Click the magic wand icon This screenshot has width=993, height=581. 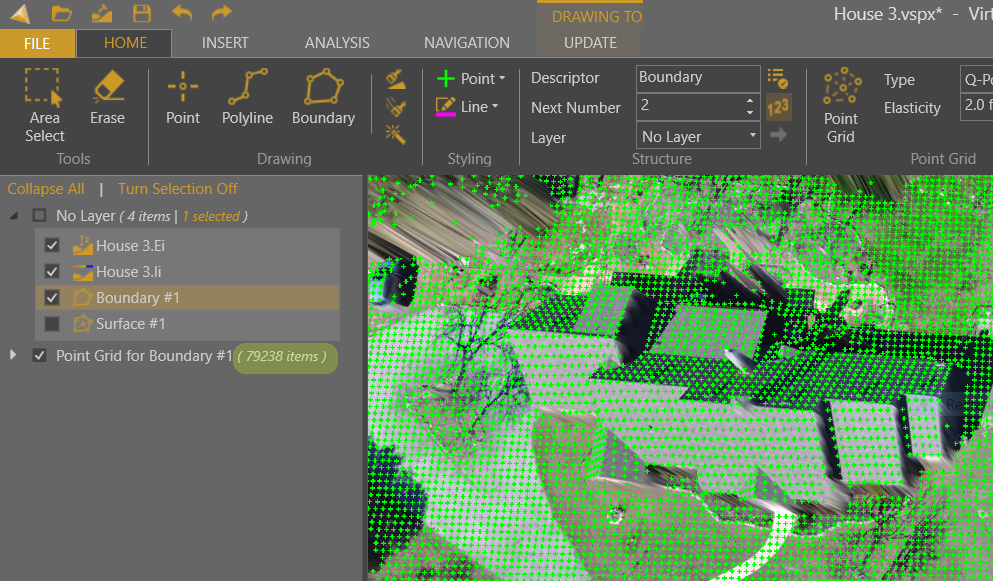click(396, 134)
